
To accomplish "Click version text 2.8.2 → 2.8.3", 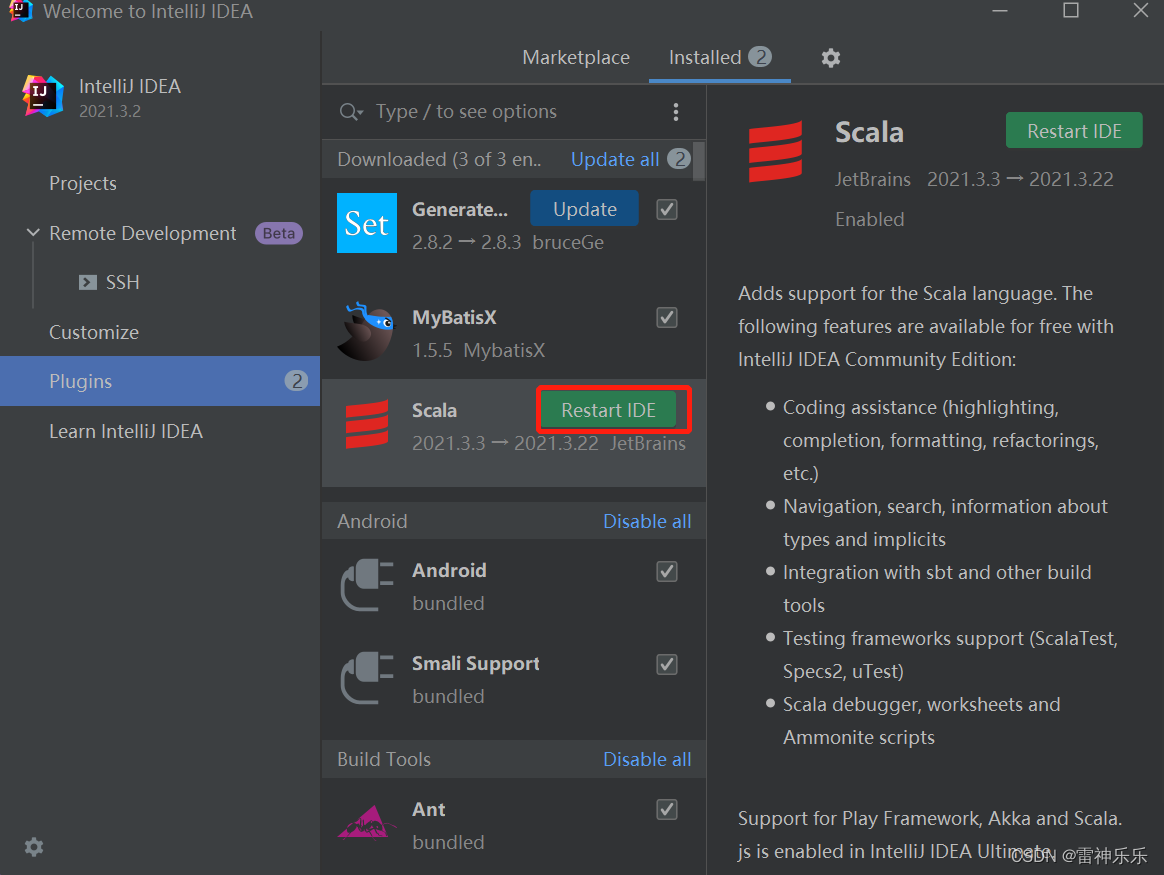I will 466,243.
